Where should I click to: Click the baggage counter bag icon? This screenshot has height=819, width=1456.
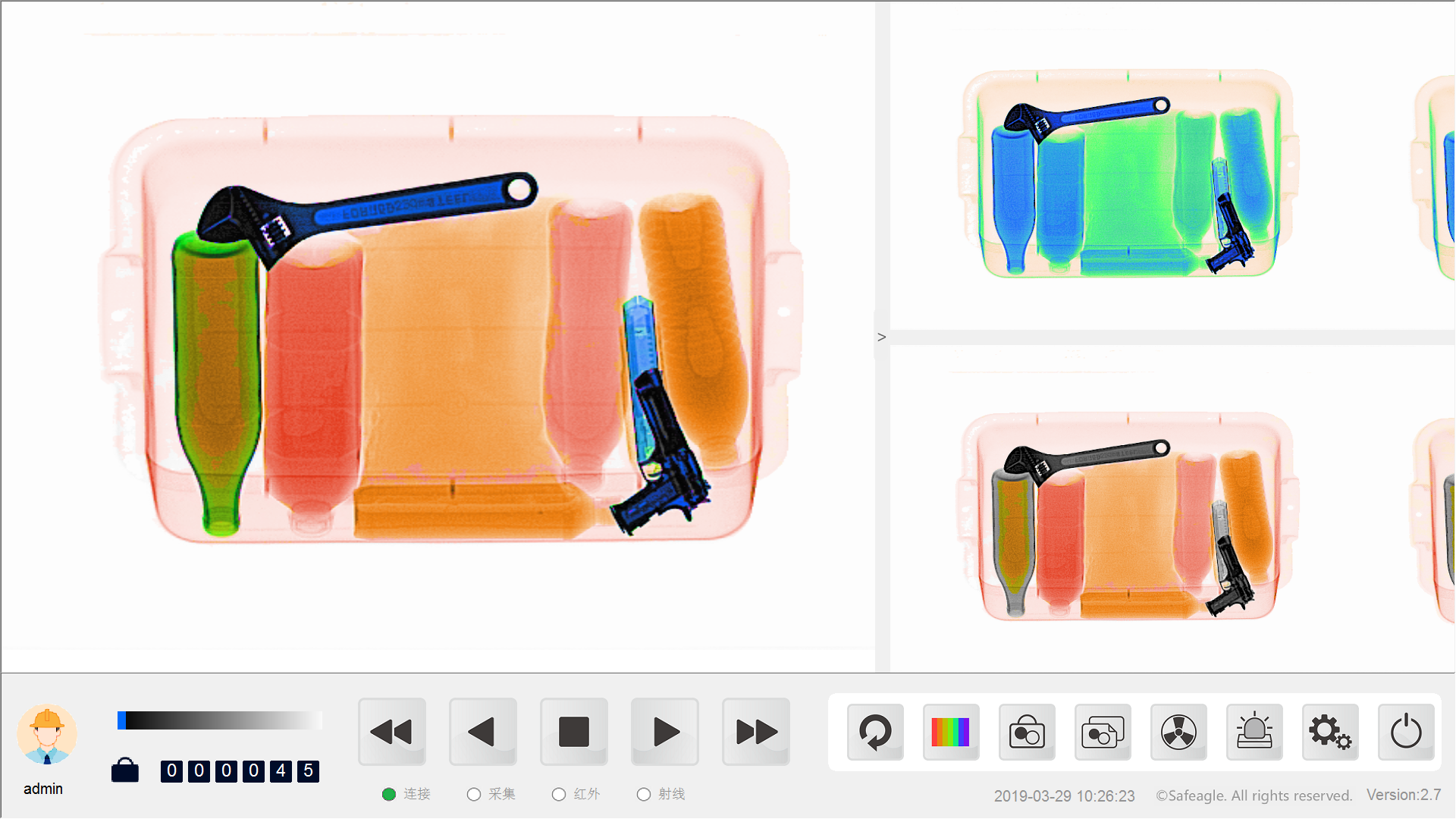tap(125, 770)
